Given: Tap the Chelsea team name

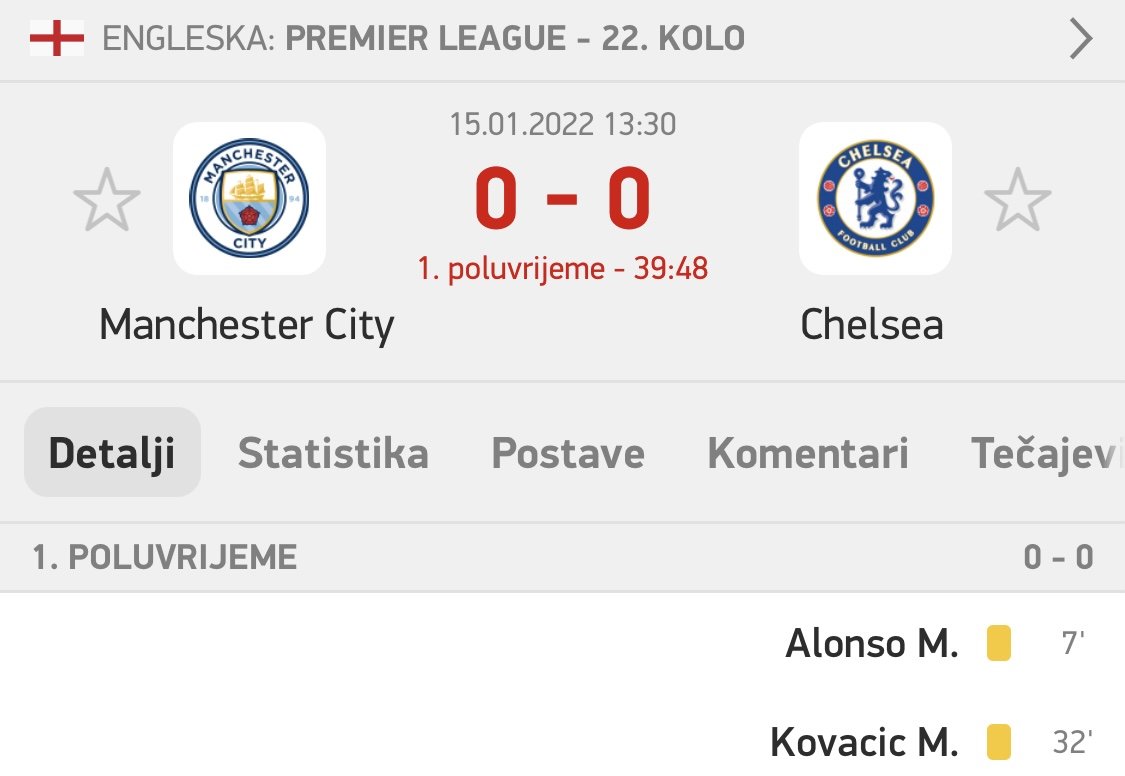Looking at the screenshot, I should click(x=872, y=324).
